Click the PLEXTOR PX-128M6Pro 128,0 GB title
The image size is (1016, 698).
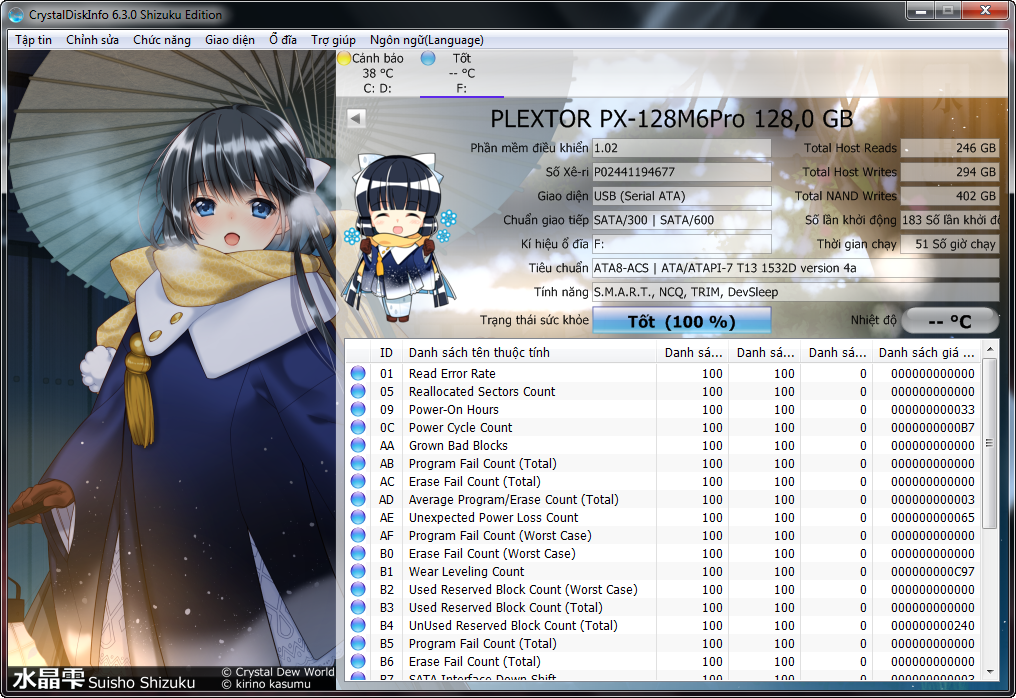tap(671, 119)
